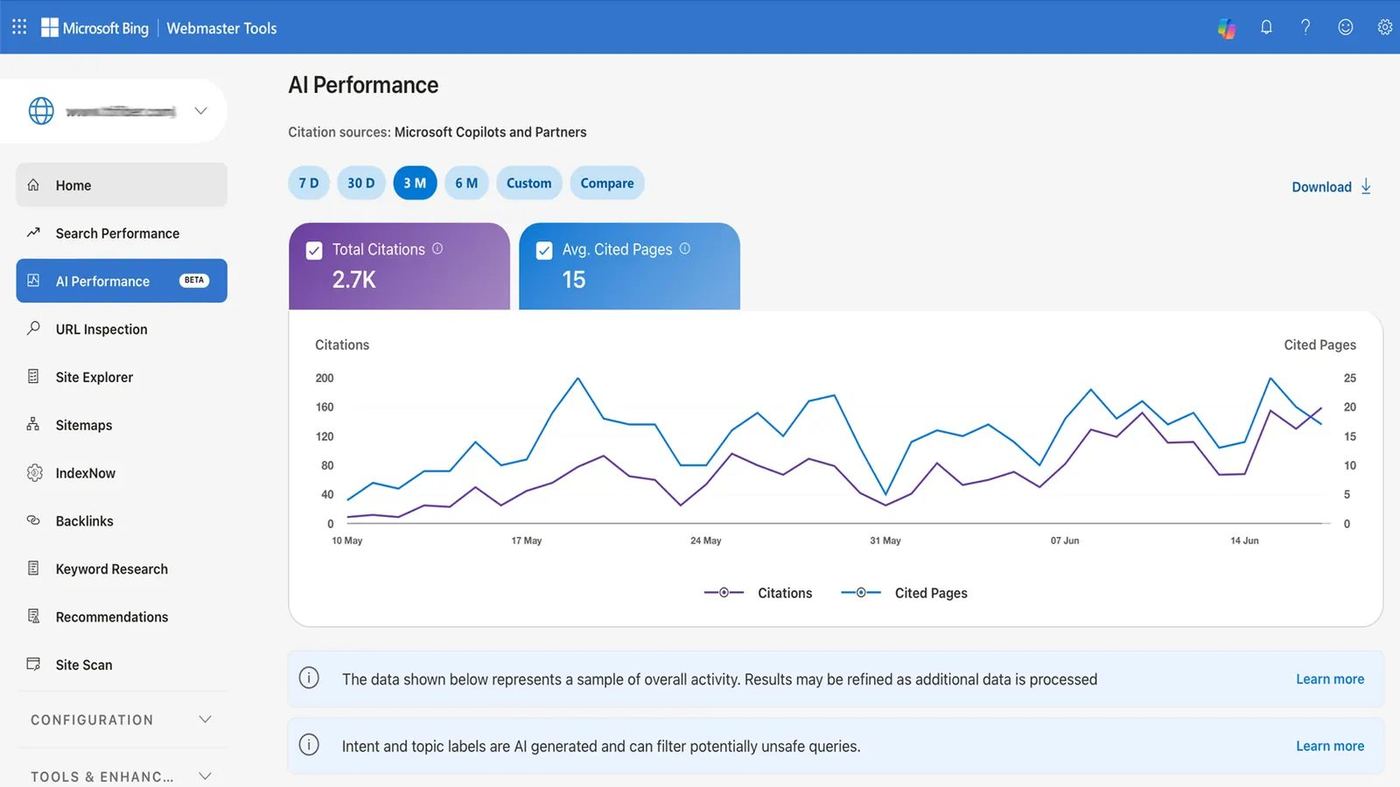This screenshot has width=1400, height=787.
Task: Open Site Scan page
Action: 122,665
